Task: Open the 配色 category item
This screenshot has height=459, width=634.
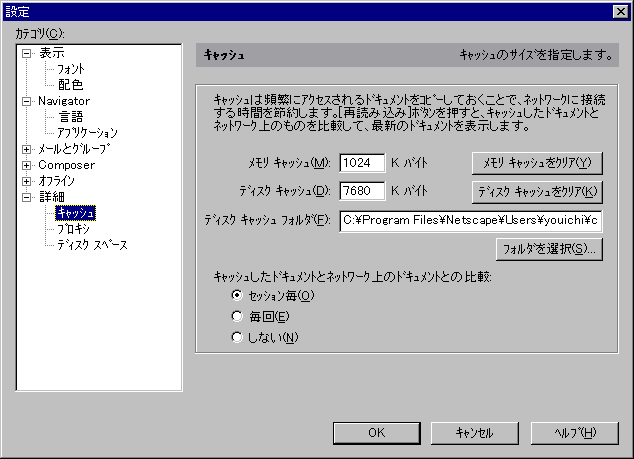Action: pyautogui.click(x=70, y=85)
